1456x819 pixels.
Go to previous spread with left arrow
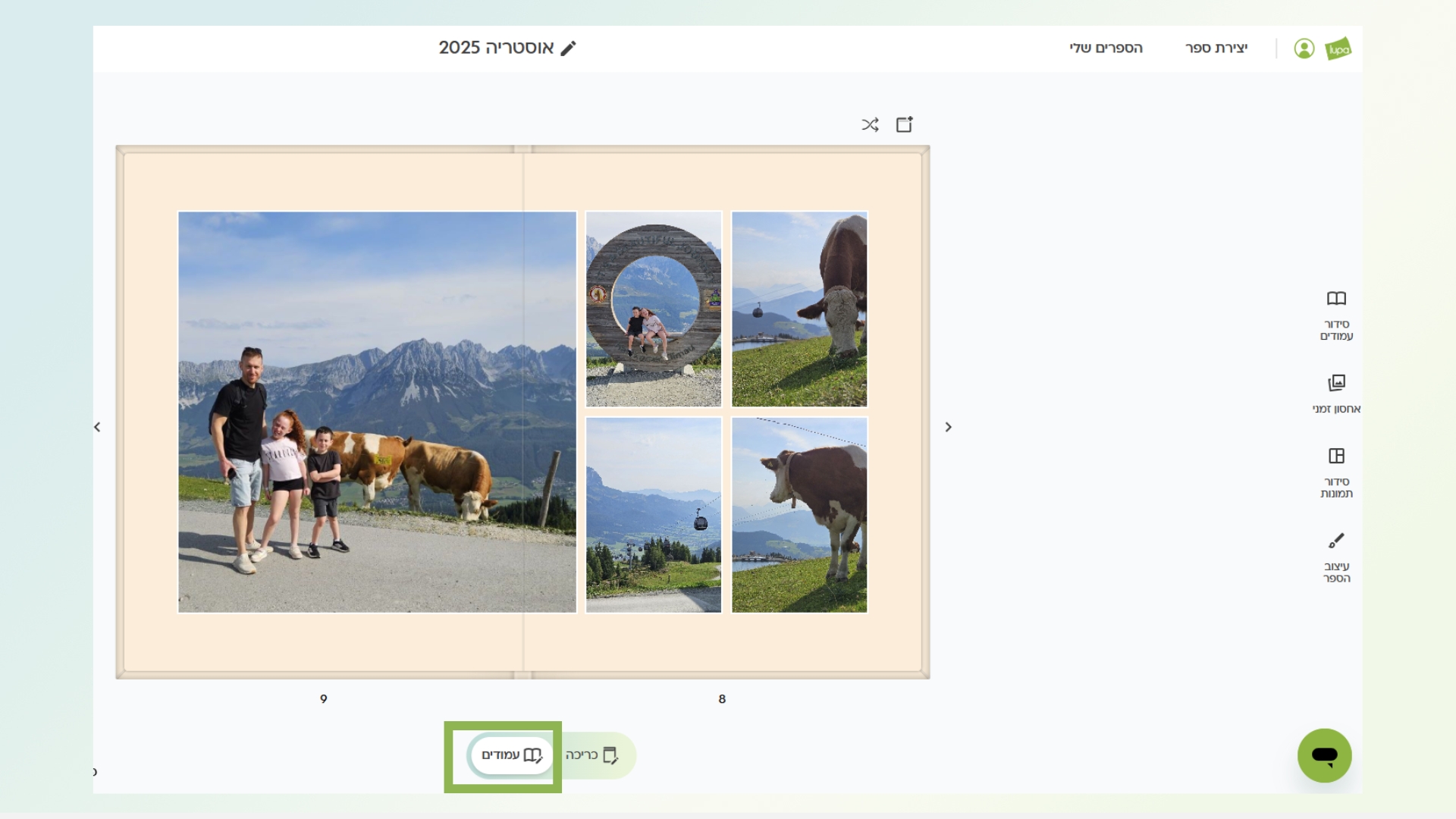click(x=97, y=427)
